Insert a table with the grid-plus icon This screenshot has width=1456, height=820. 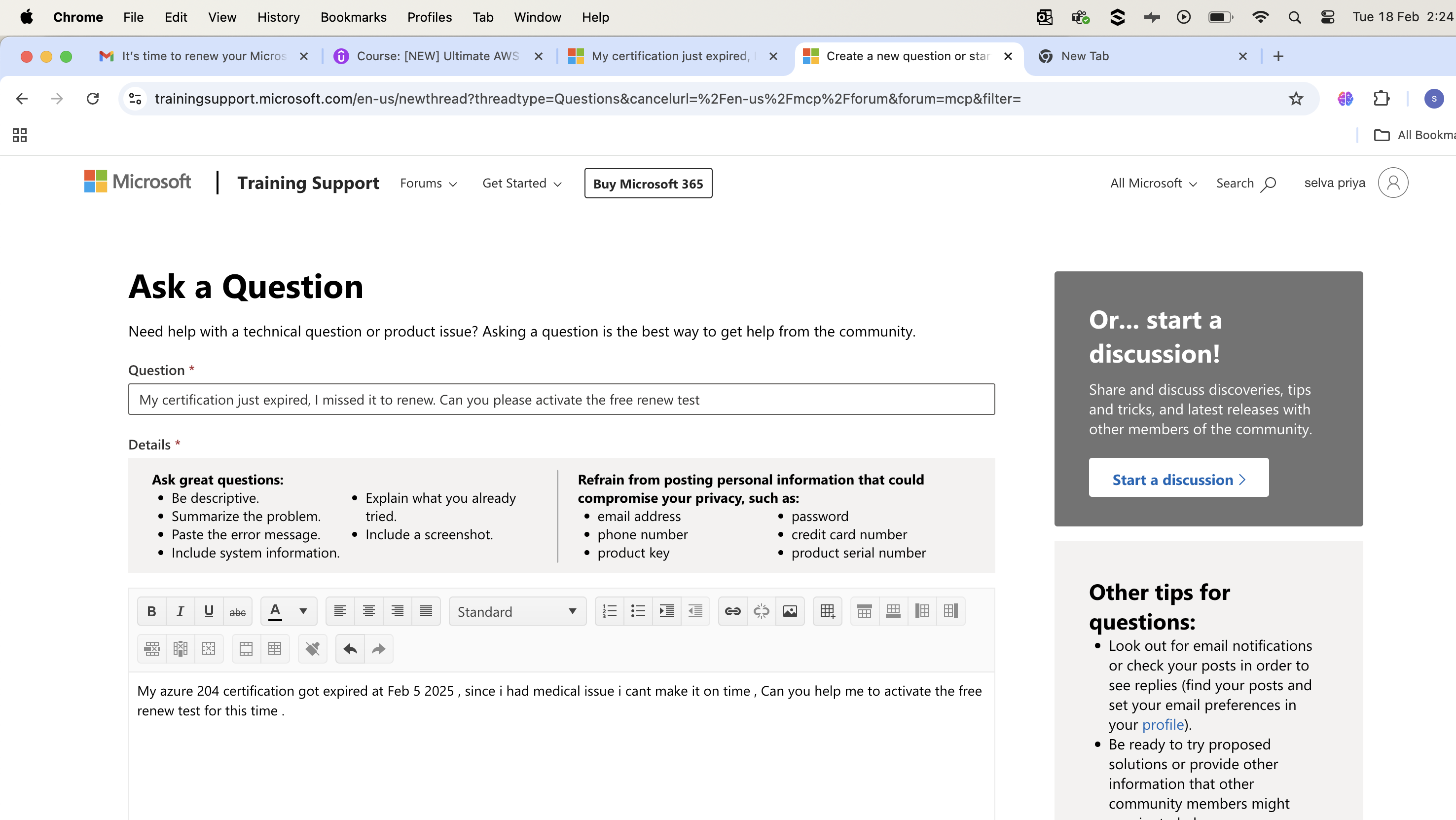[828, 611]
